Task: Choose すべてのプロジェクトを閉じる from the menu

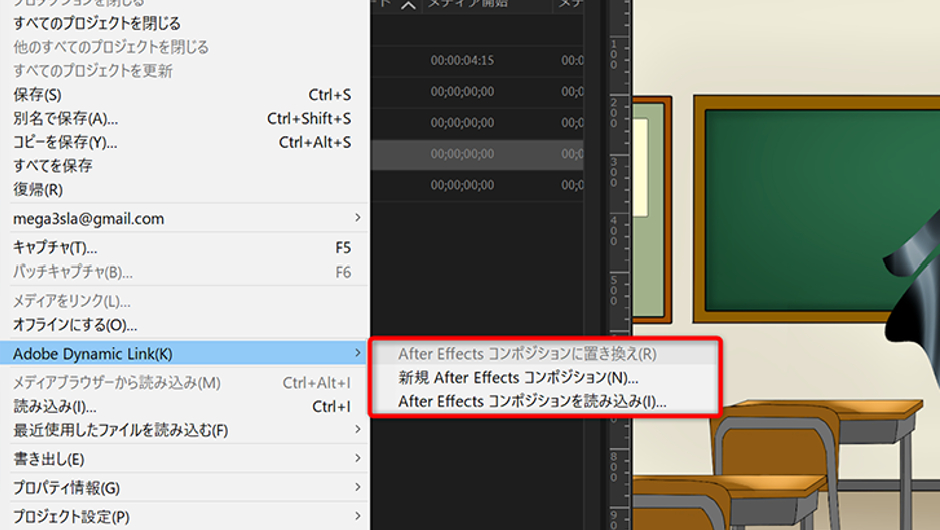Action: click(184, 23)
